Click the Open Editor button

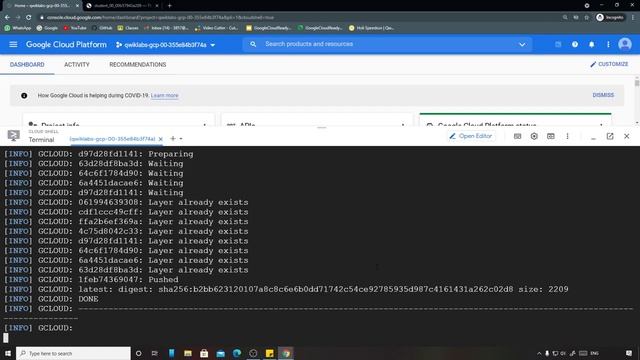[471, 136]
